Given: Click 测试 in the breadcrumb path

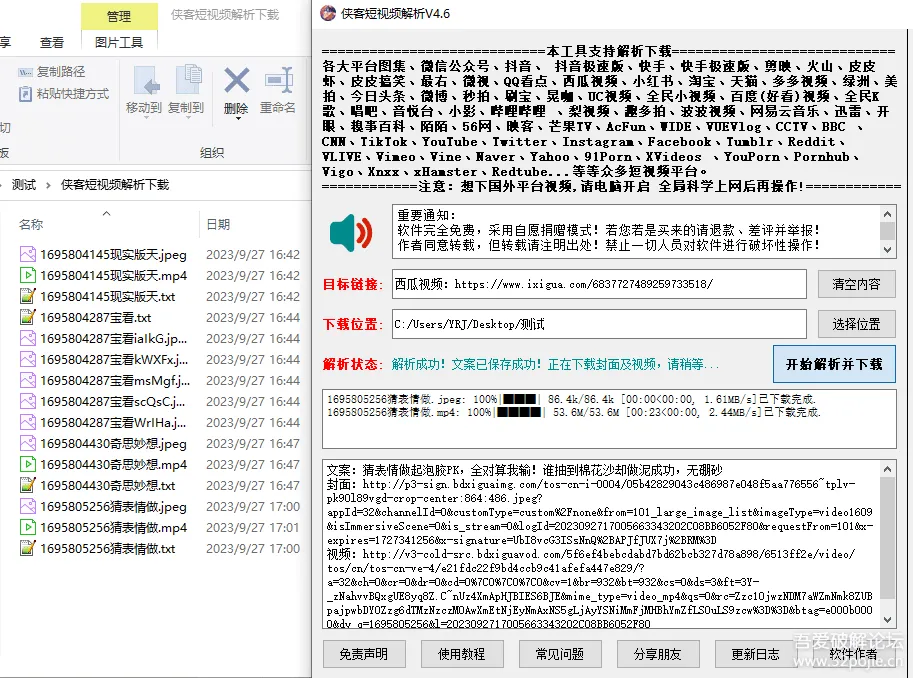Looking at the screenshot, I should click(24, 185).
